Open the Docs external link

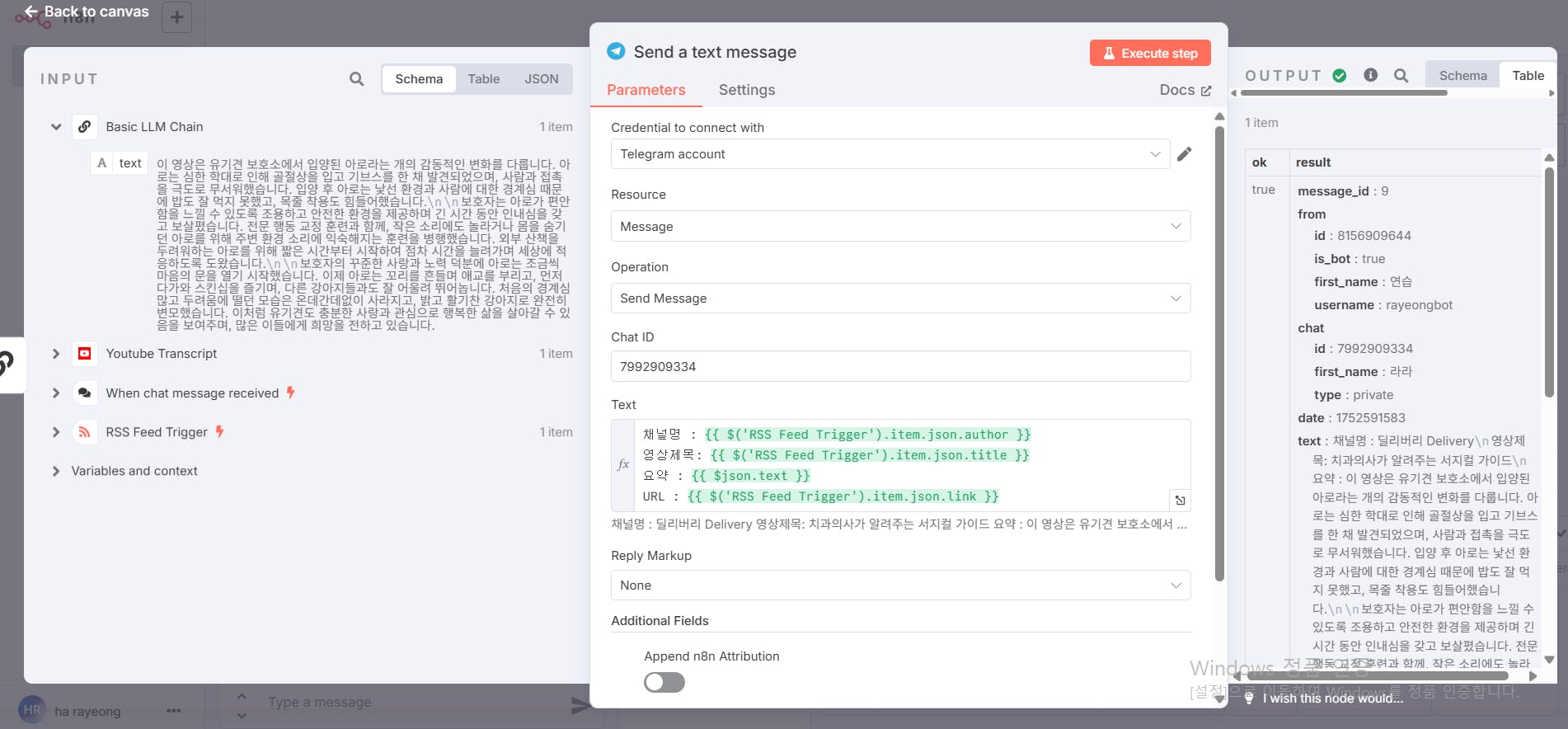[1185, 90]
